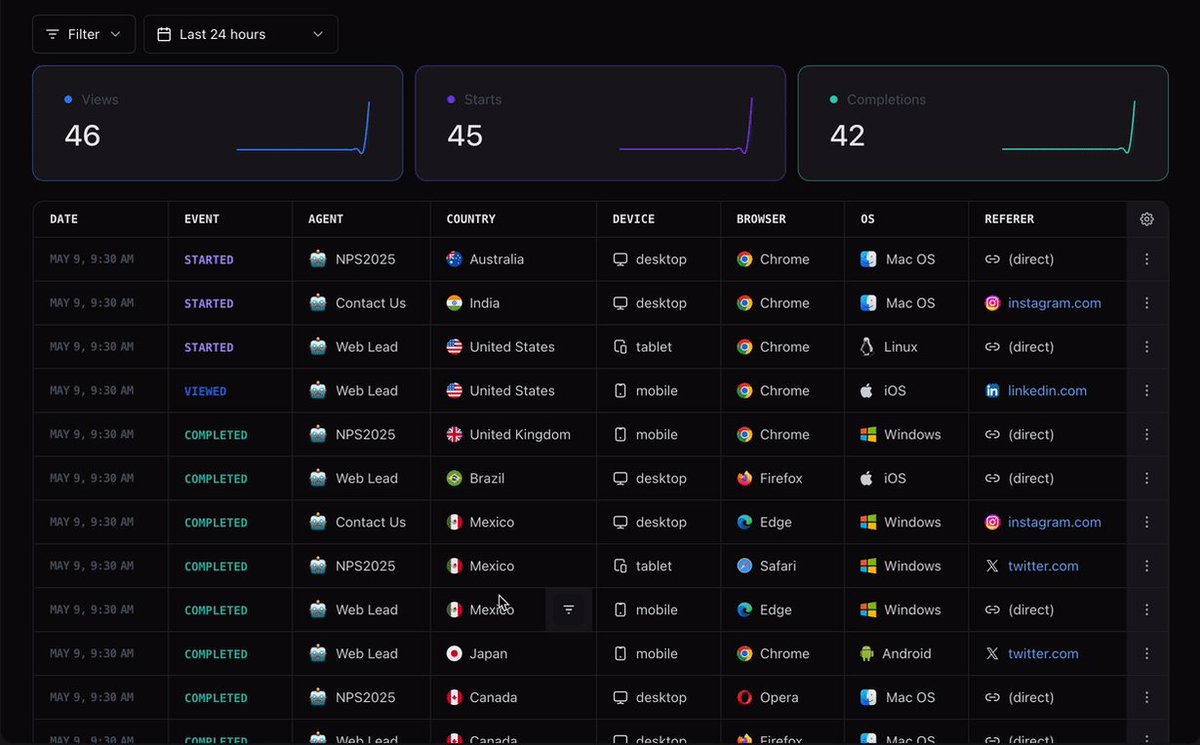The image size is (1200, 745).
Task: Select the Completions stat card
Action: (983, 123)
